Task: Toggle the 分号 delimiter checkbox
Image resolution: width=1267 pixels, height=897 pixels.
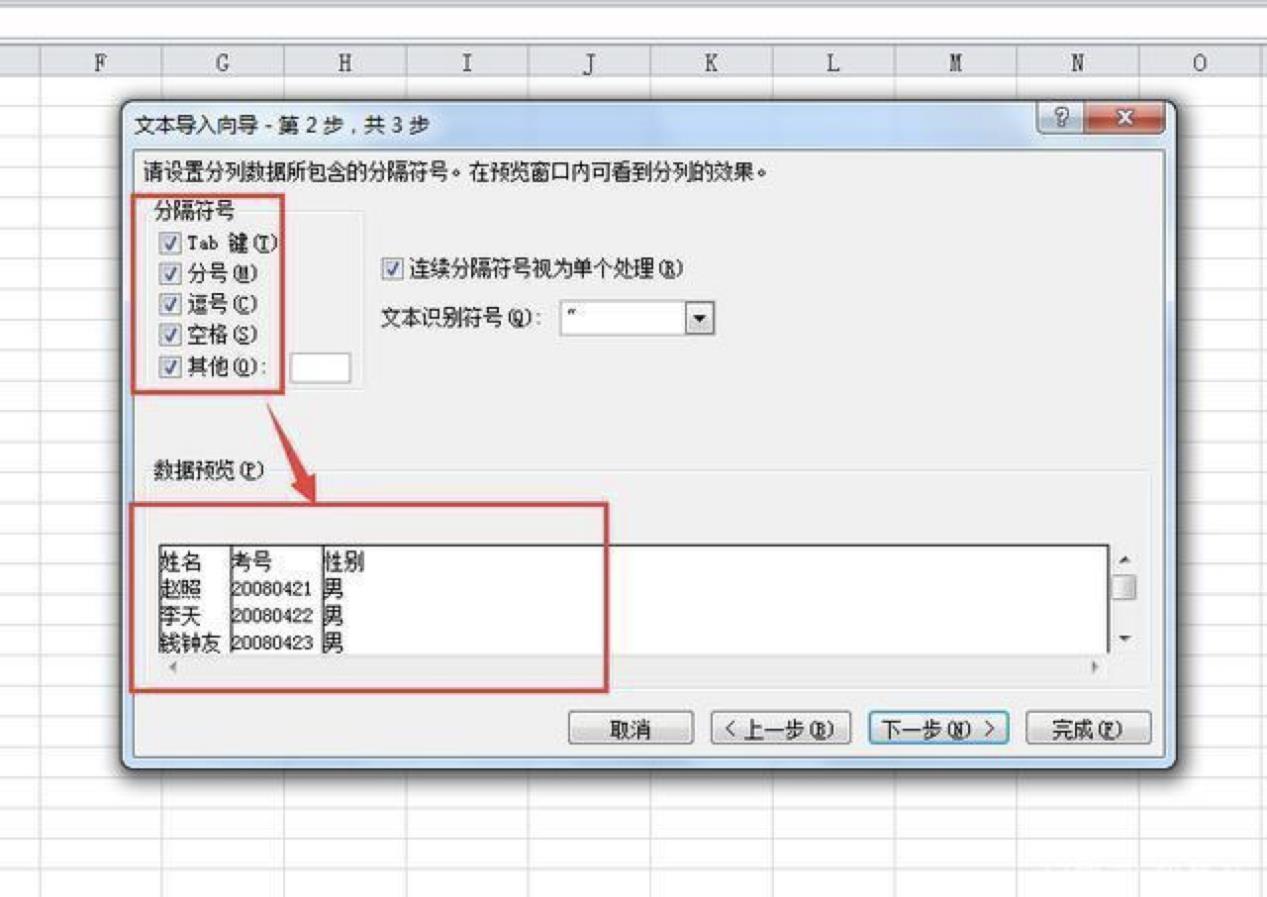Action: [169, 273]
